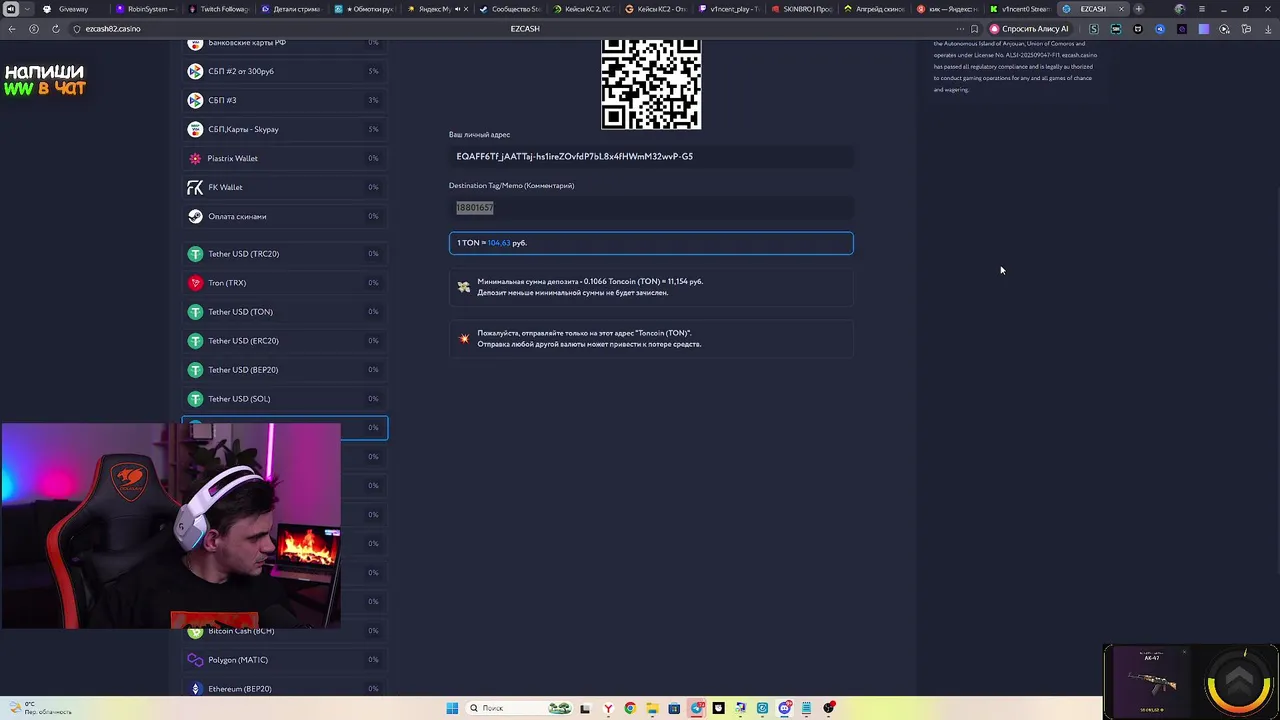Select Ethereum (BEP20) deposit option
This screenshot has height=720, width=1280.
(x=285, y=689)
